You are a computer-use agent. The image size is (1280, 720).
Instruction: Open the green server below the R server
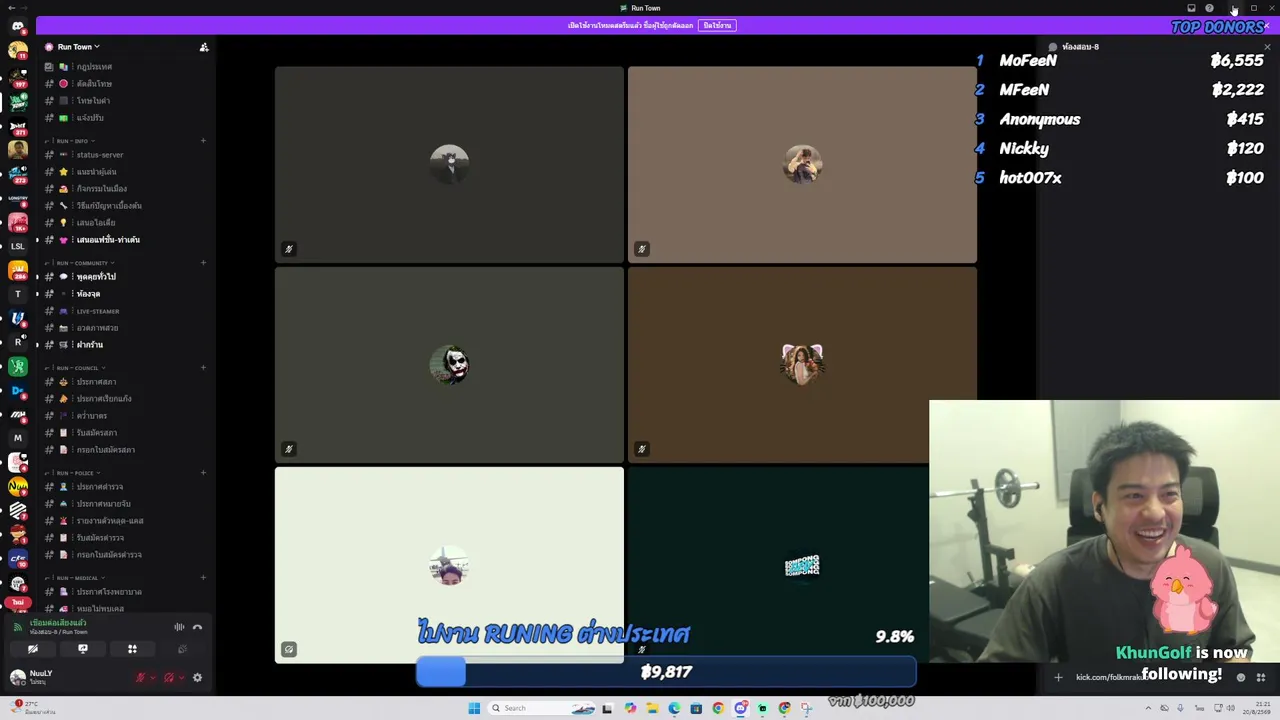coord(17,366)
